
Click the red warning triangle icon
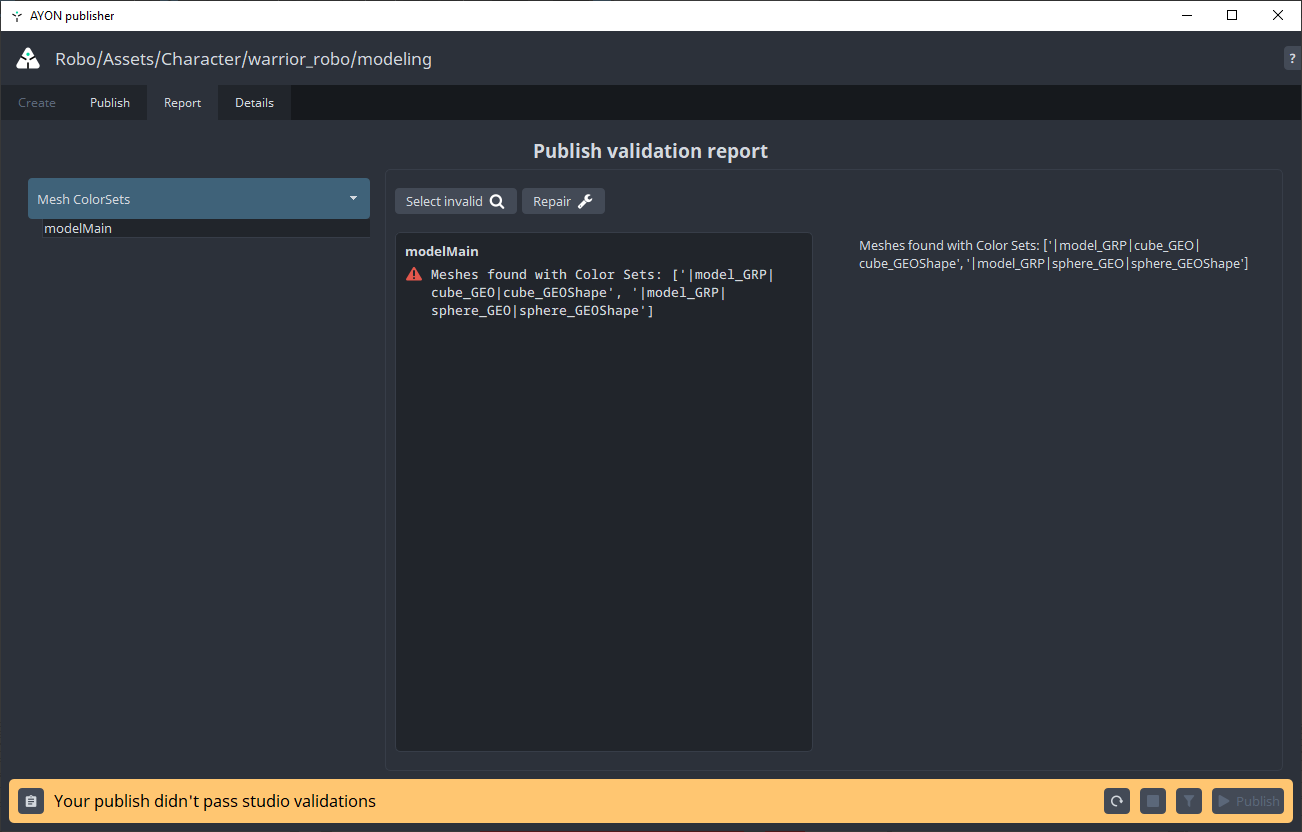tap(414, 275)
